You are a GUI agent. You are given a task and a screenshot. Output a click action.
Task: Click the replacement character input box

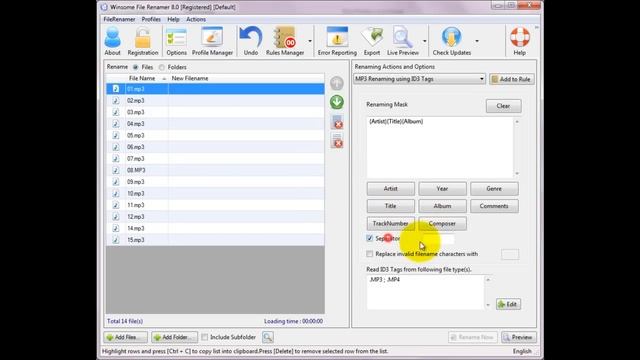click(510, 254)
